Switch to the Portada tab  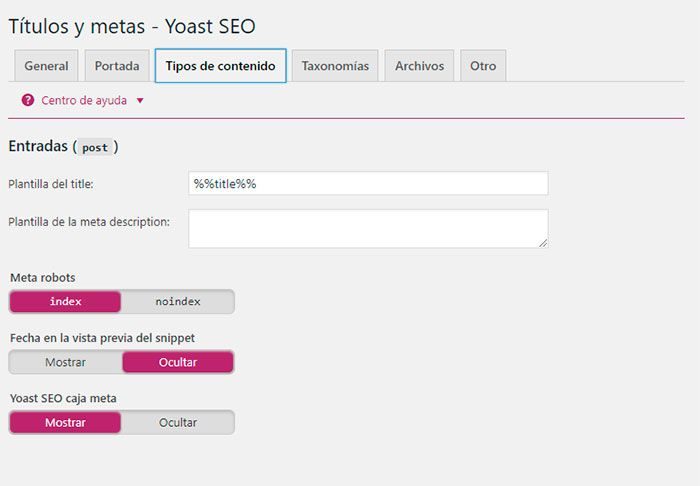tap(117, 66)
